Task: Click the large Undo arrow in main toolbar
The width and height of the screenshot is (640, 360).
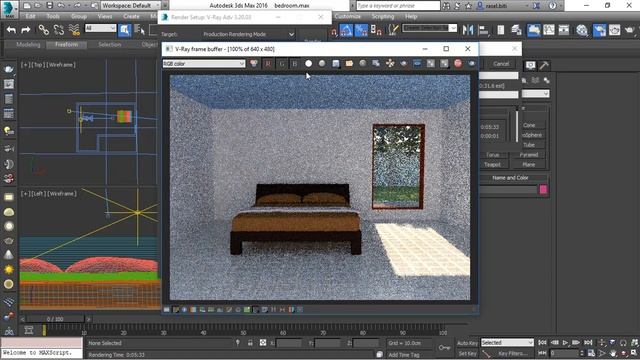Action: click(11, 30)
